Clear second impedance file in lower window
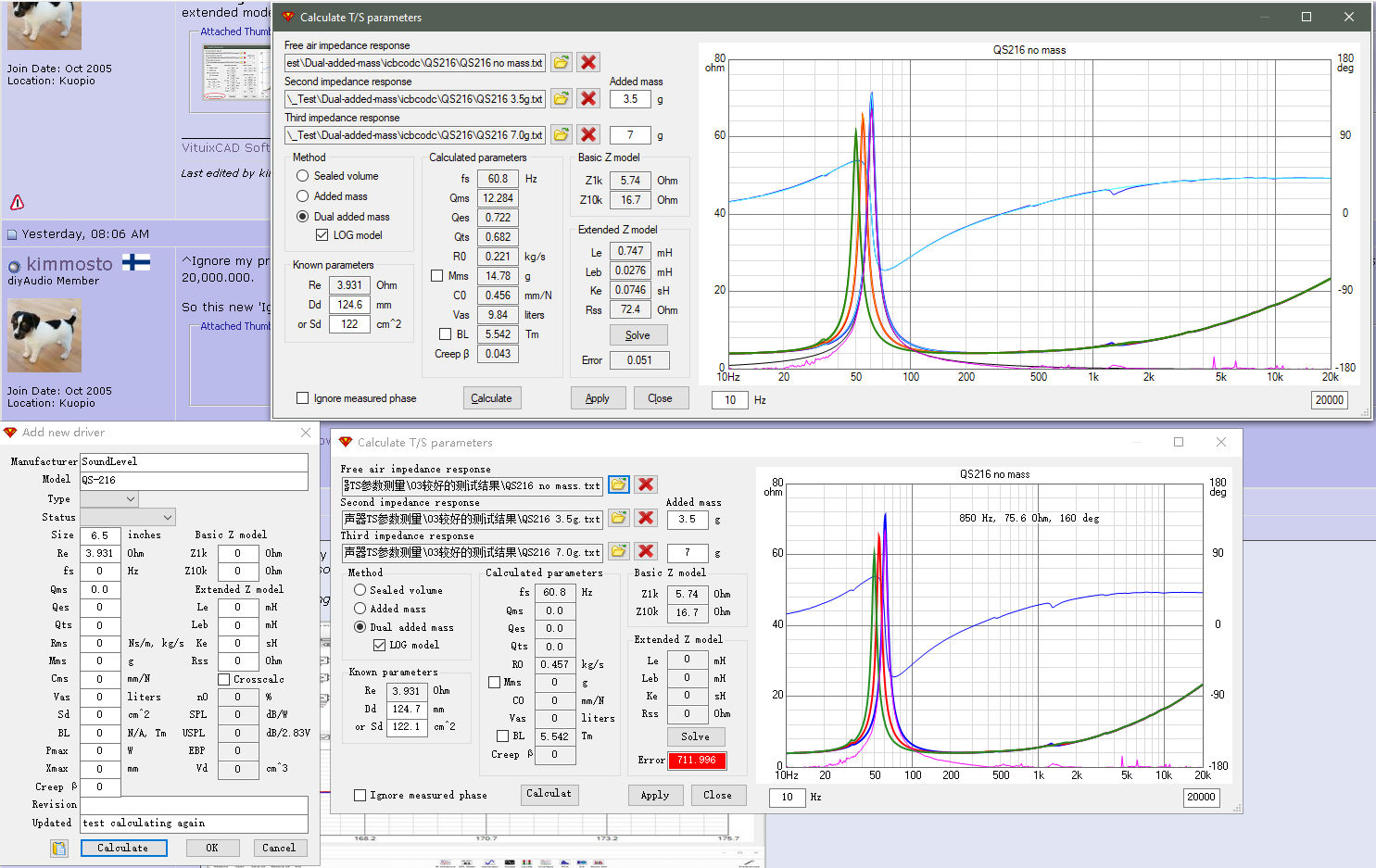Viewport: 1376px width, 868px height. [x=646, y=518]
